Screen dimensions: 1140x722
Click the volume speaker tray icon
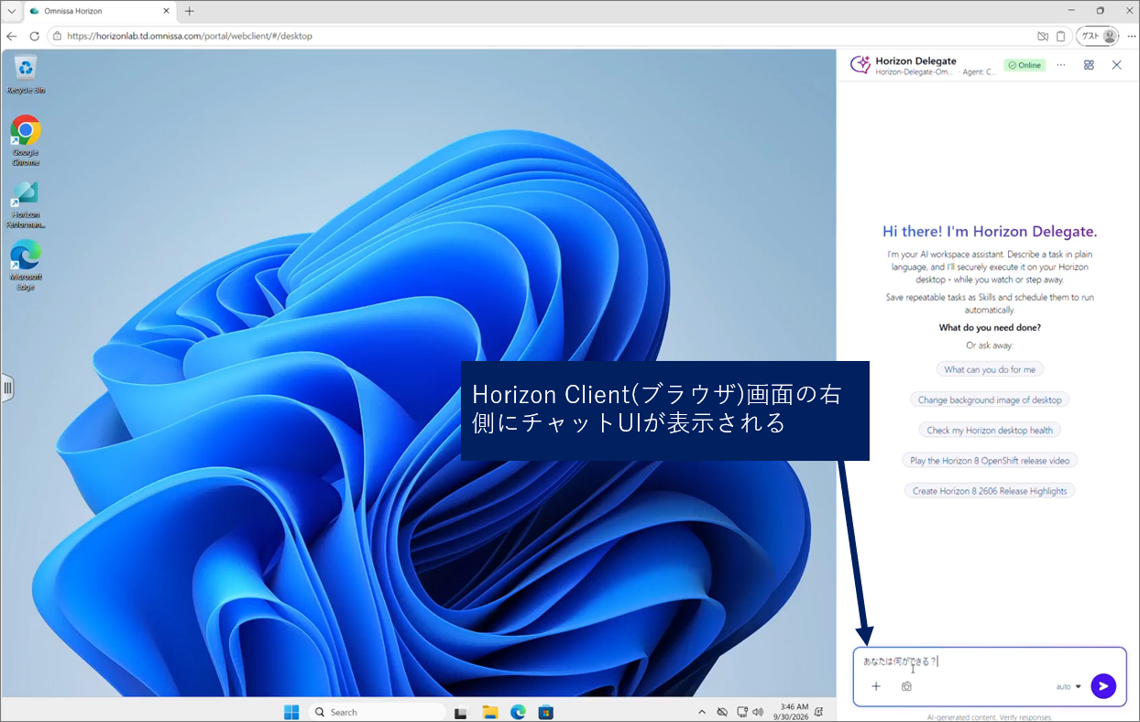[x=758, y=713]
